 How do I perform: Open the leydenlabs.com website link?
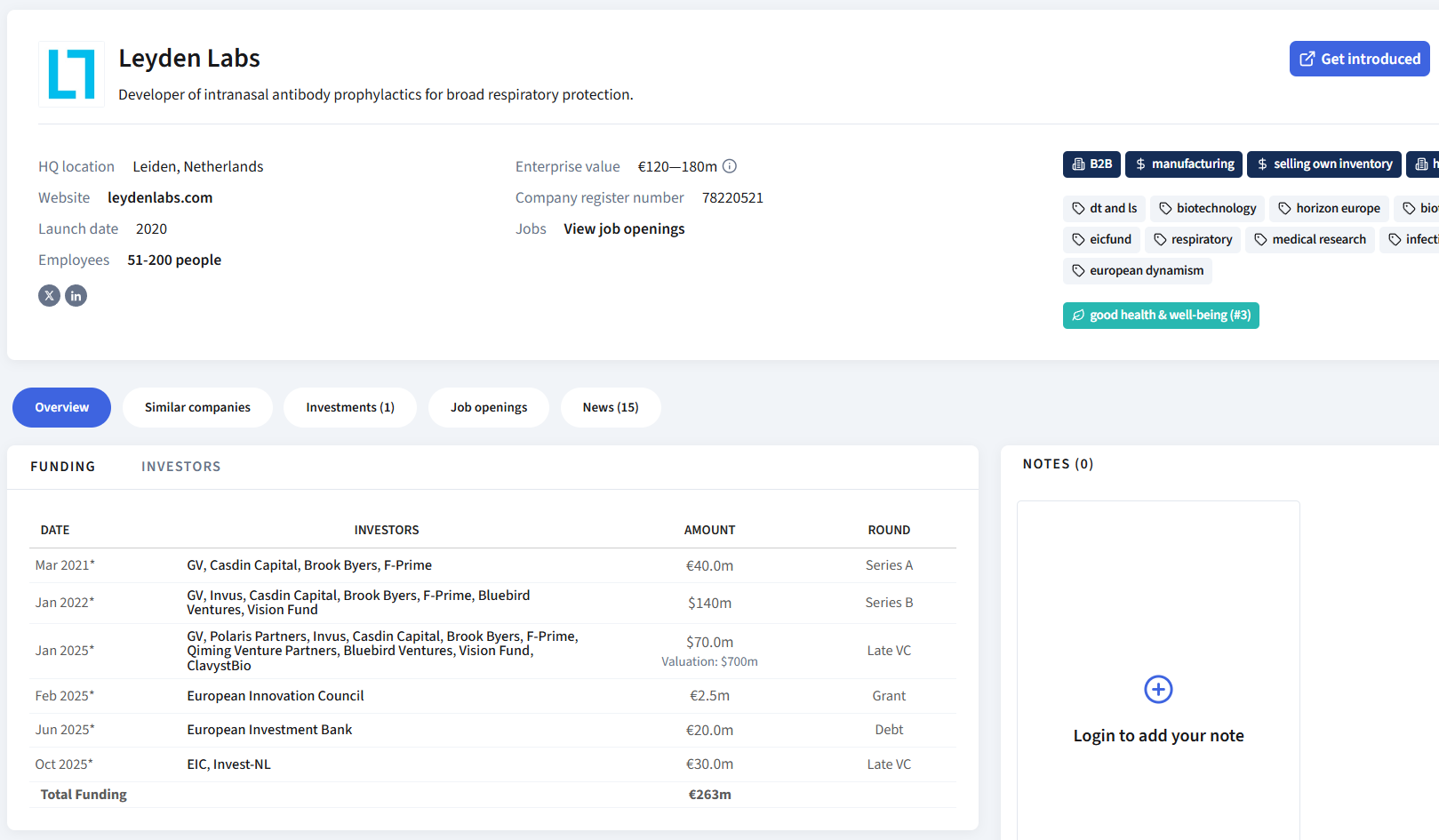click(160, 198)
